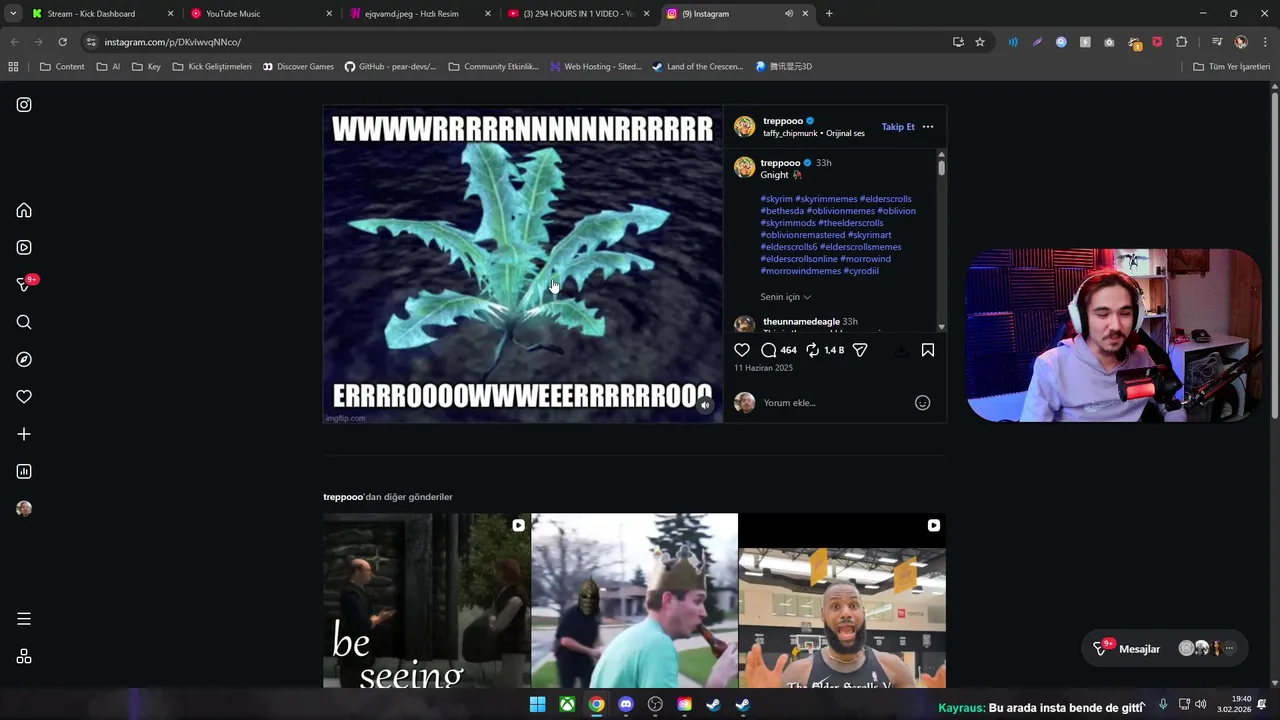Open the browser apps grid icon
Viewport: 1280px width, 720px height.
13,67
